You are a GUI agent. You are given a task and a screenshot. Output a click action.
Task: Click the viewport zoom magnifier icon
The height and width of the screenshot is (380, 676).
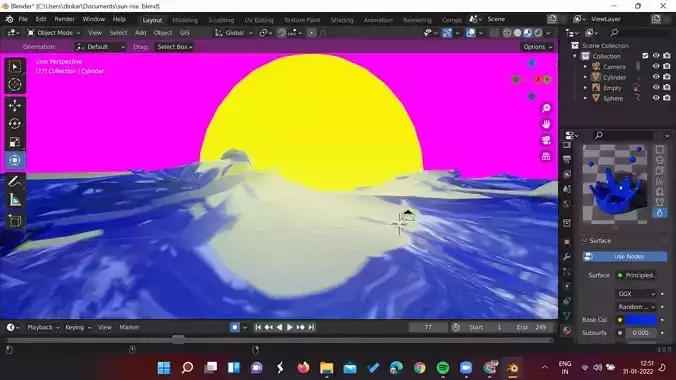(546, 108)
